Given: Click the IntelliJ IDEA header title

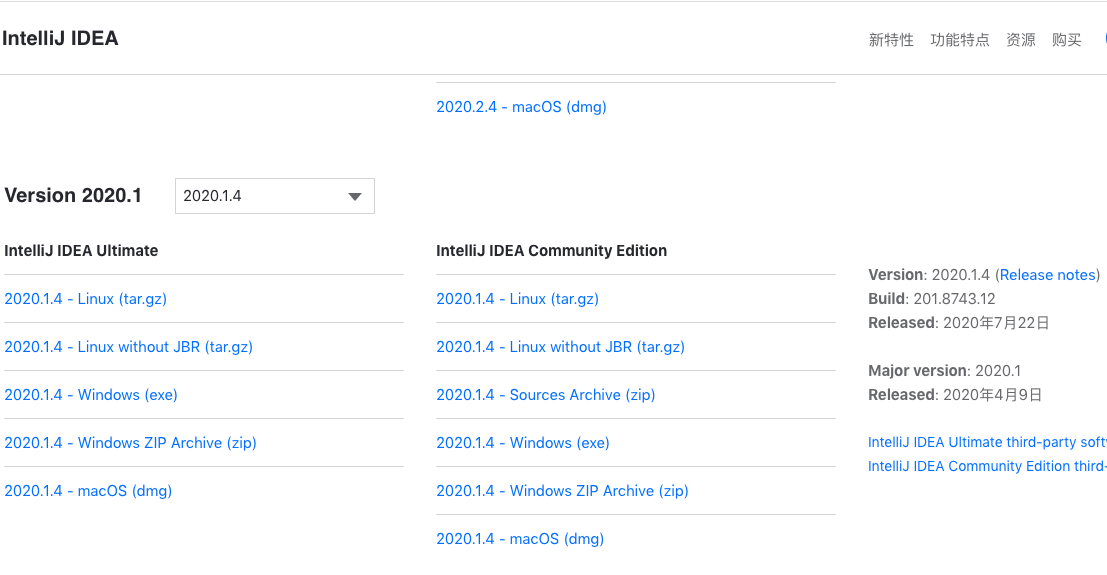Looking at the screenshot, I should click(x=60, y=38).
